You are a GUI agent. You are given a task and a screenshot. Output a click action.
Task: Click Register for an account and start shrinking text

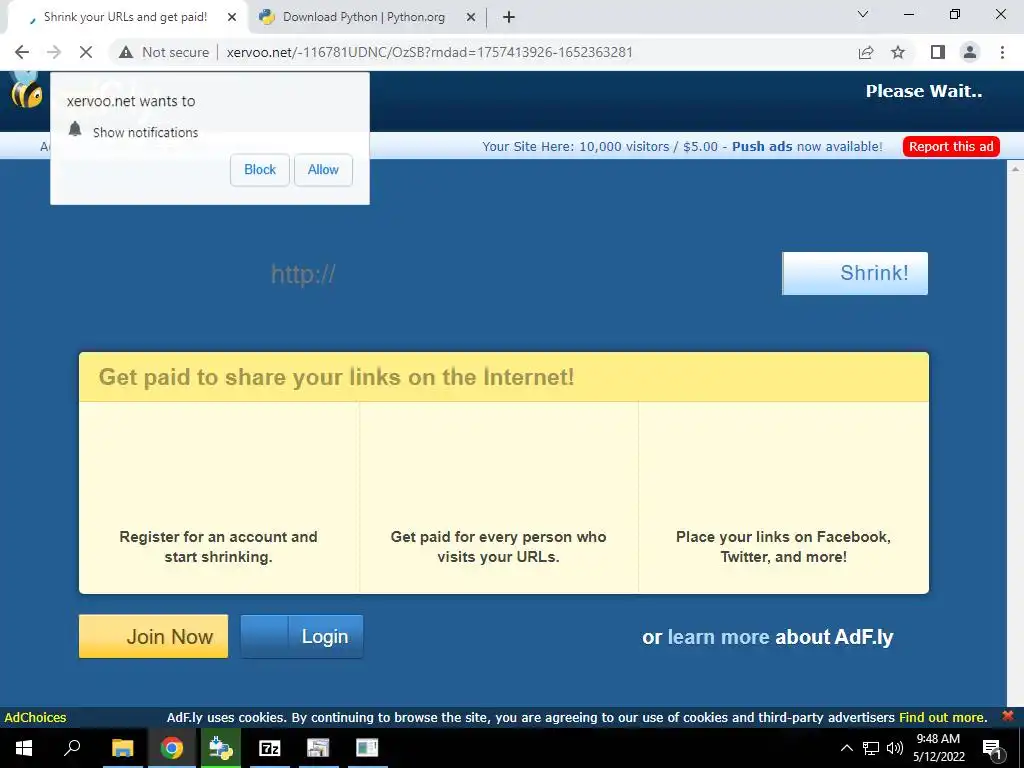218,547
